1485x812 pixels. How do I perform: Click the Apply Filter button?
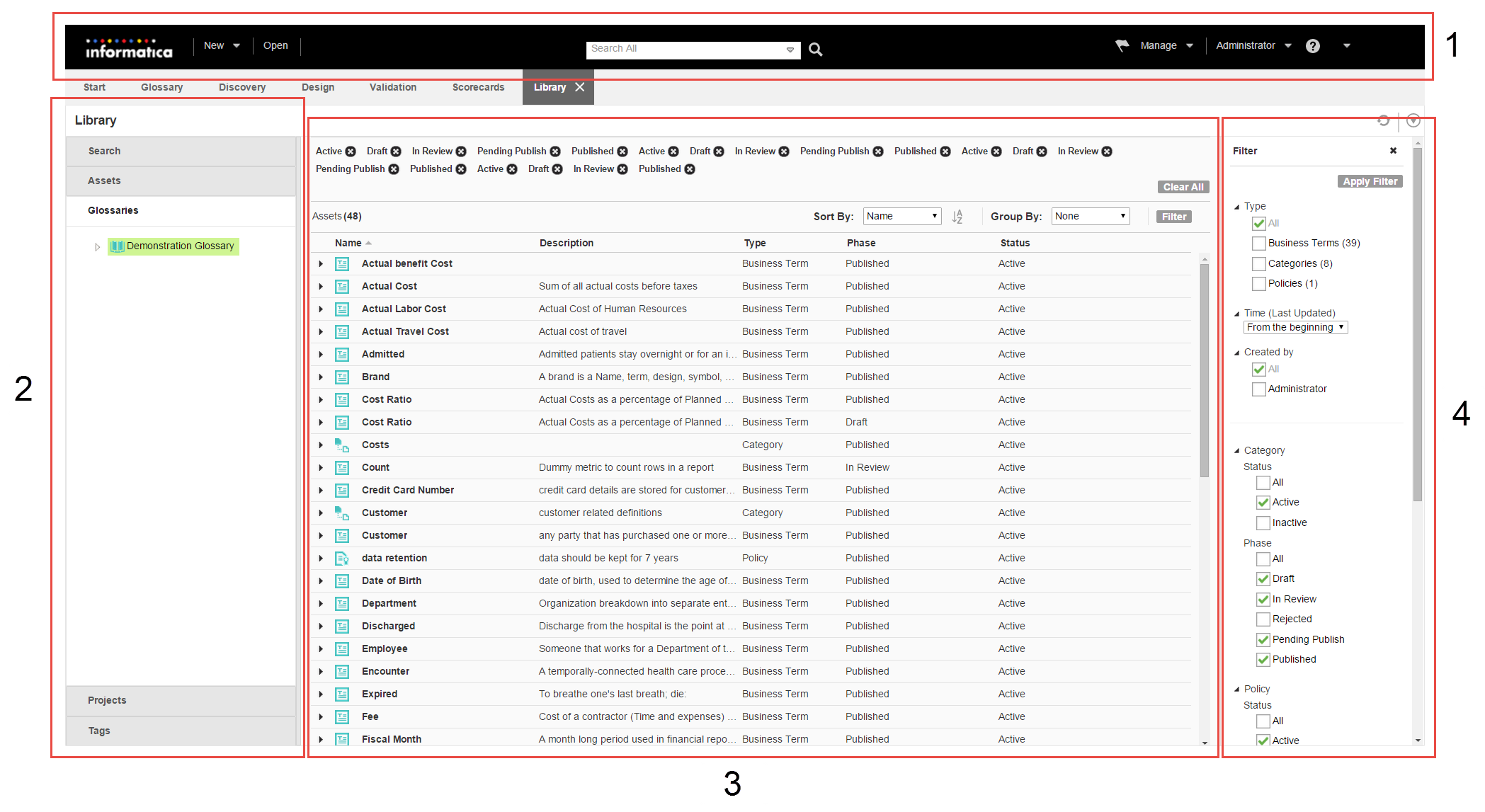click(1369, 181)
